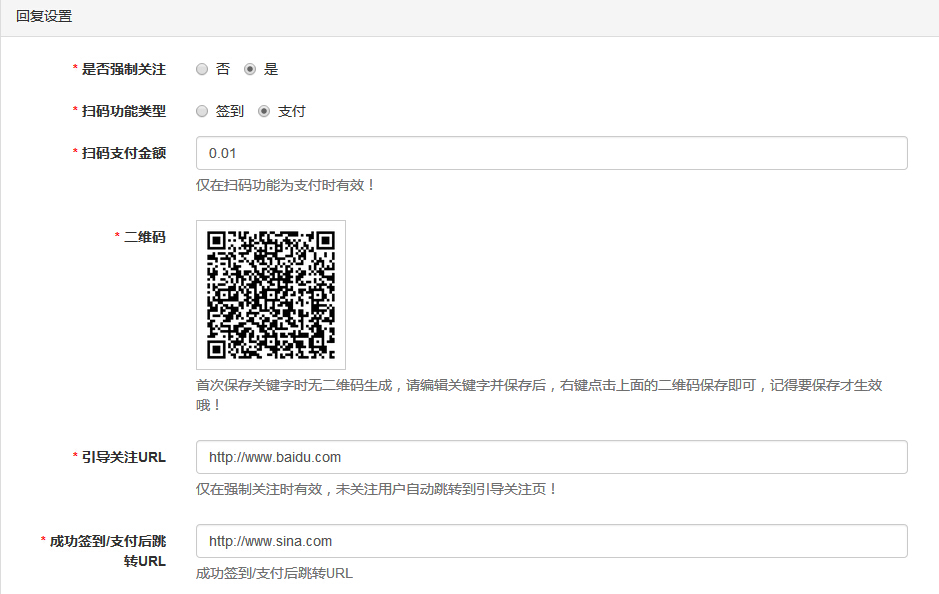Choose 签到 as 扫码功能类型

pos(202,111)
